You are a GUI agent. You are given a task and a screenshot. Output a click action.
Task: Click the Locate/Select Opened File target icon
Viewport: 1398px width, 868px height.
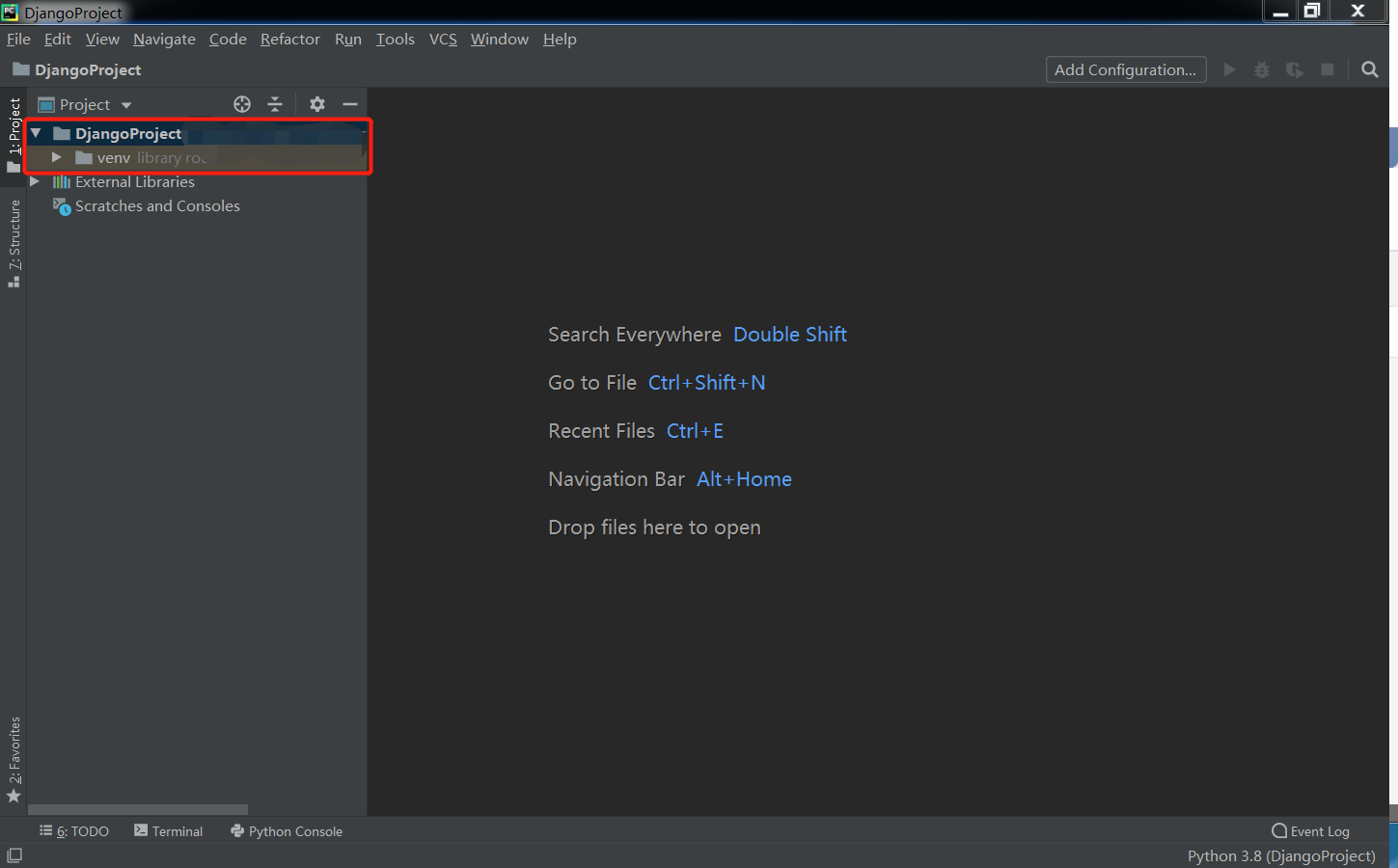(242, 104)
